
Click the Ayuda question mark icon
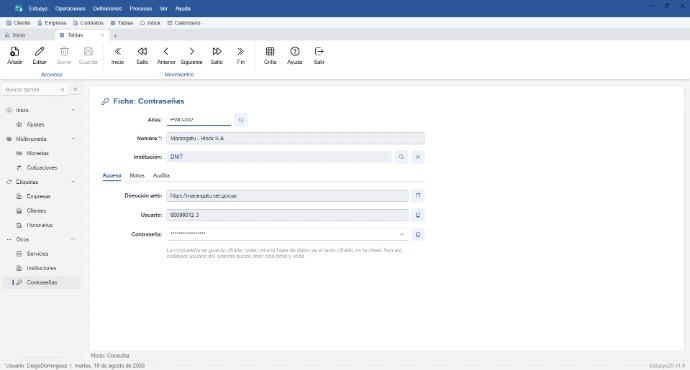294,51
